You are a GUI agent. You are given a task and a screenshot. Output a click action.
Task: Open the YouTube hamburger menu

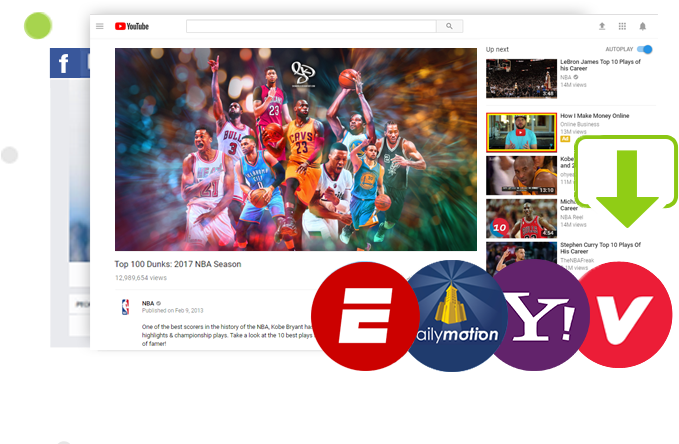(100, 26)
